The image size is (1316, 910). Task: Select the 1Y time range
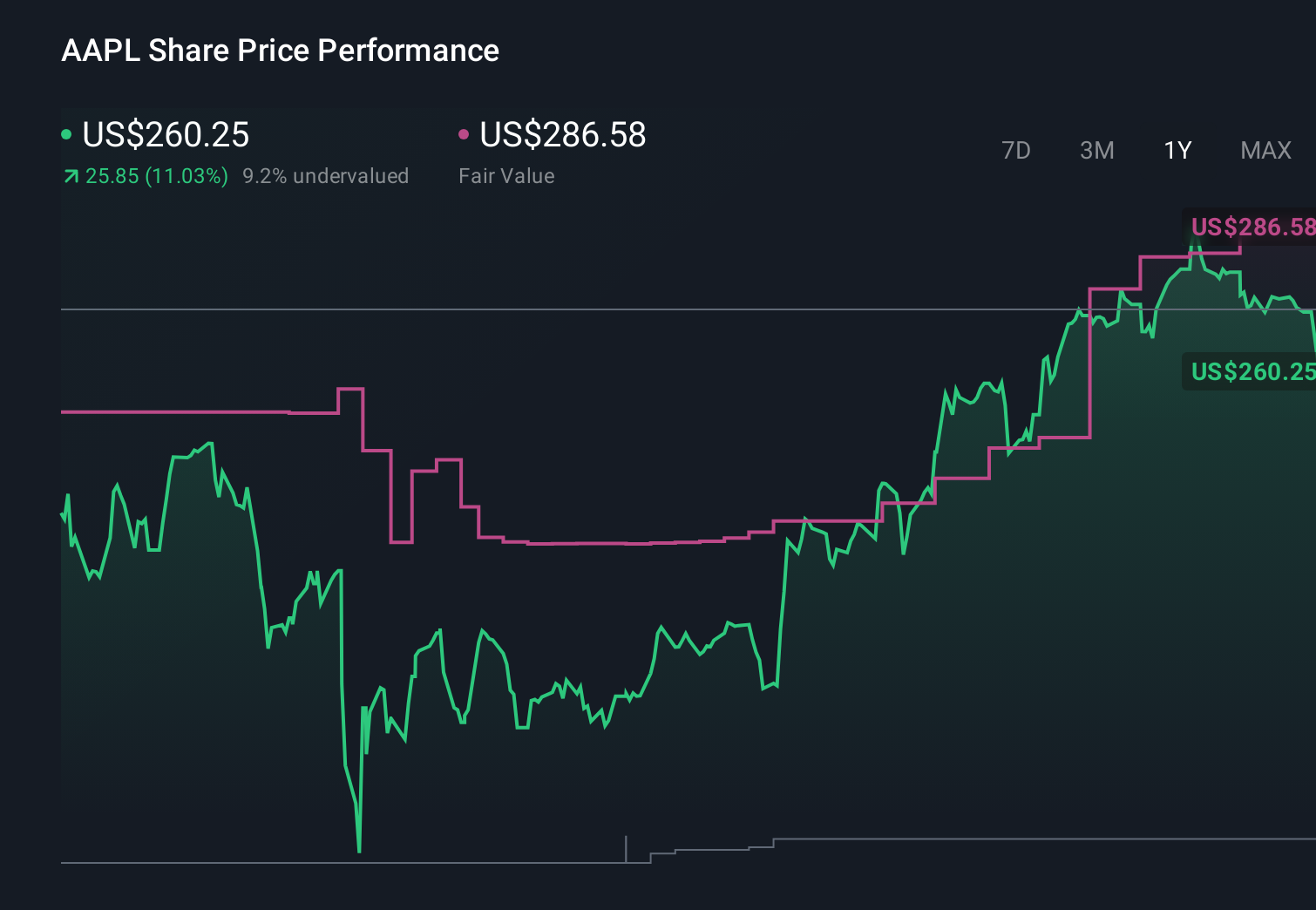[x=1177, y=151]
